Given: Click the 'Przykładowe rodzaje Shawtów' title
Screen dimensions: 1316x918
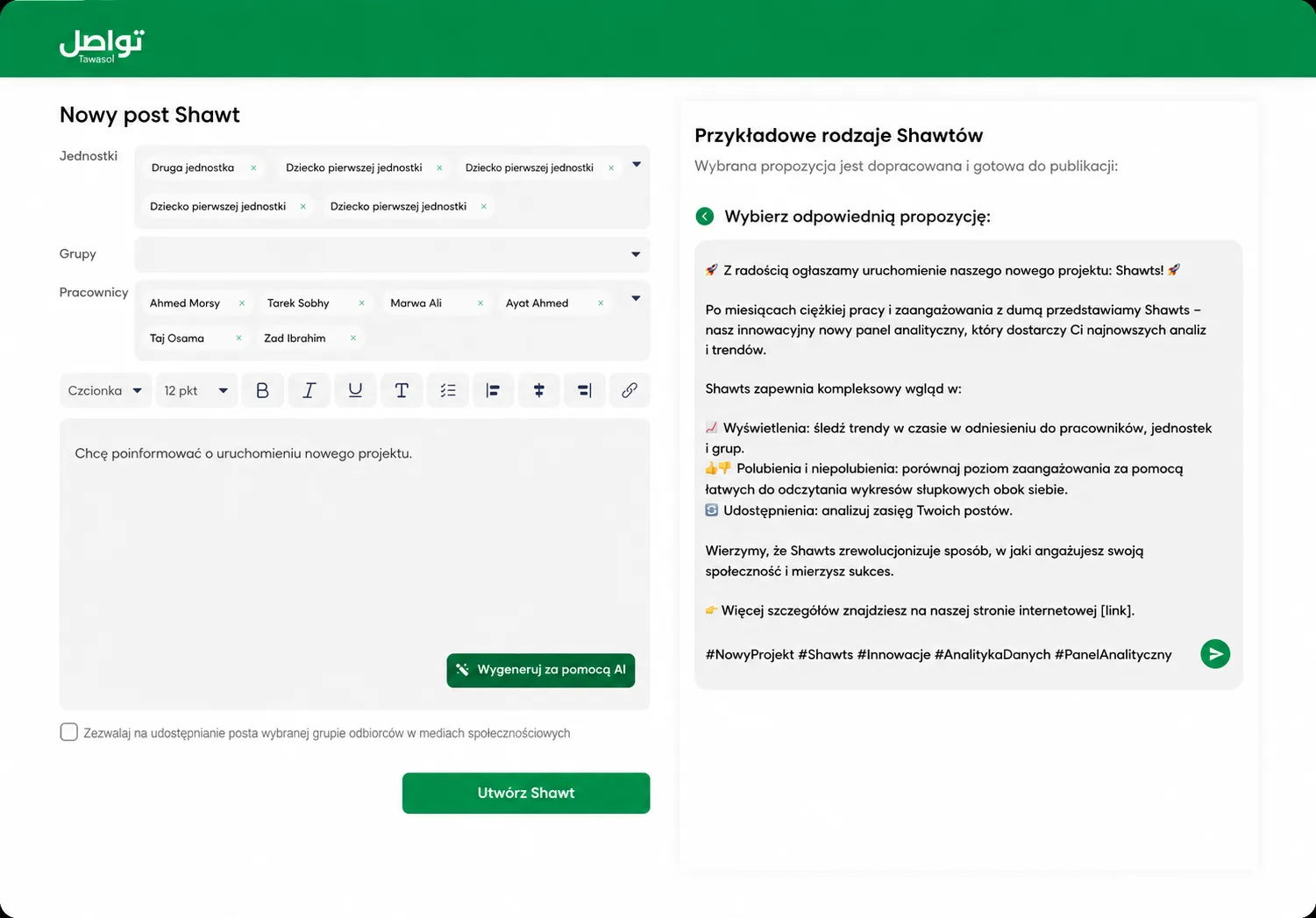Looking at the screenshot, I should [x=839, y=136].
